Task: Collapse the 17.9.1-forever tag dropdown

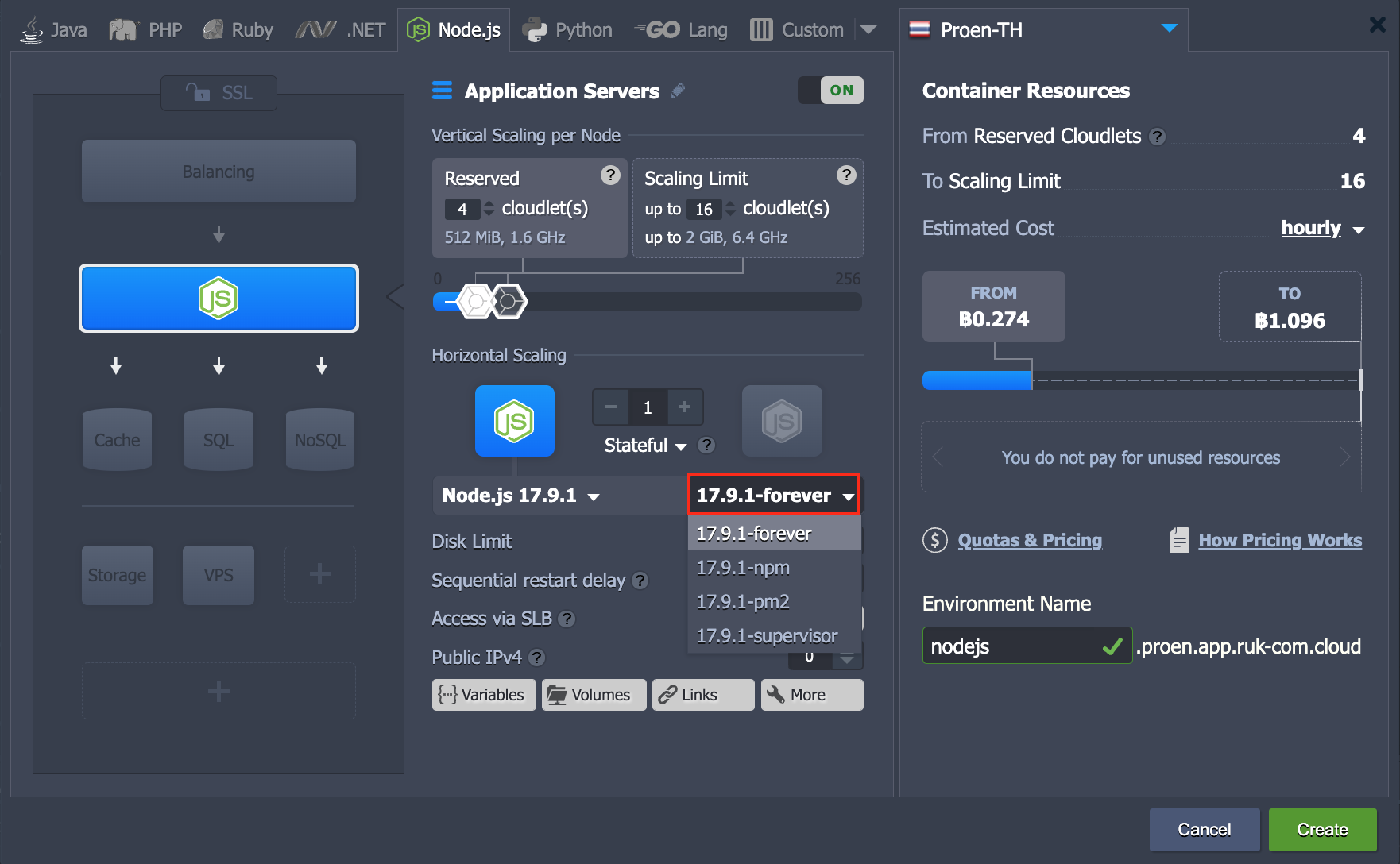Action: pos(774,496)
